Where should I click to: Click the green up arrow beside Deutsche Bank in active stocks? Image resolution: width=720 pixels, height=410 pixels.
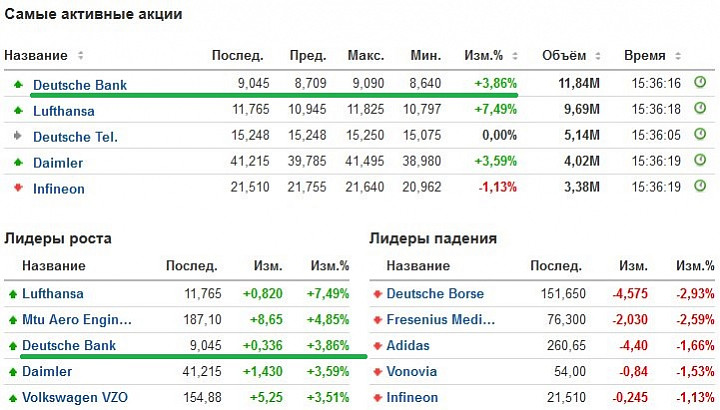coord(18,84)
